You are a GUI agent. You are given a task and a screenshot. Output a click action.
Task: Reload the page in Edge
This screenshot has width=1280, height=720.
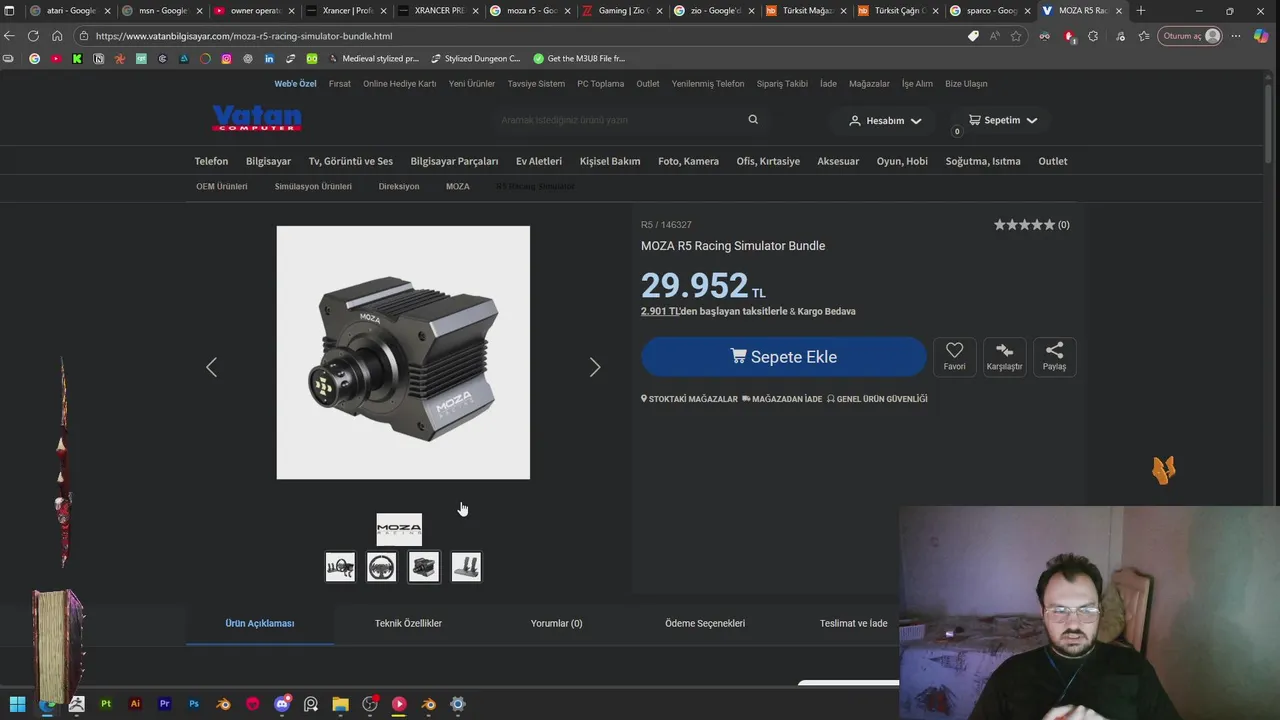pos(33,36)
